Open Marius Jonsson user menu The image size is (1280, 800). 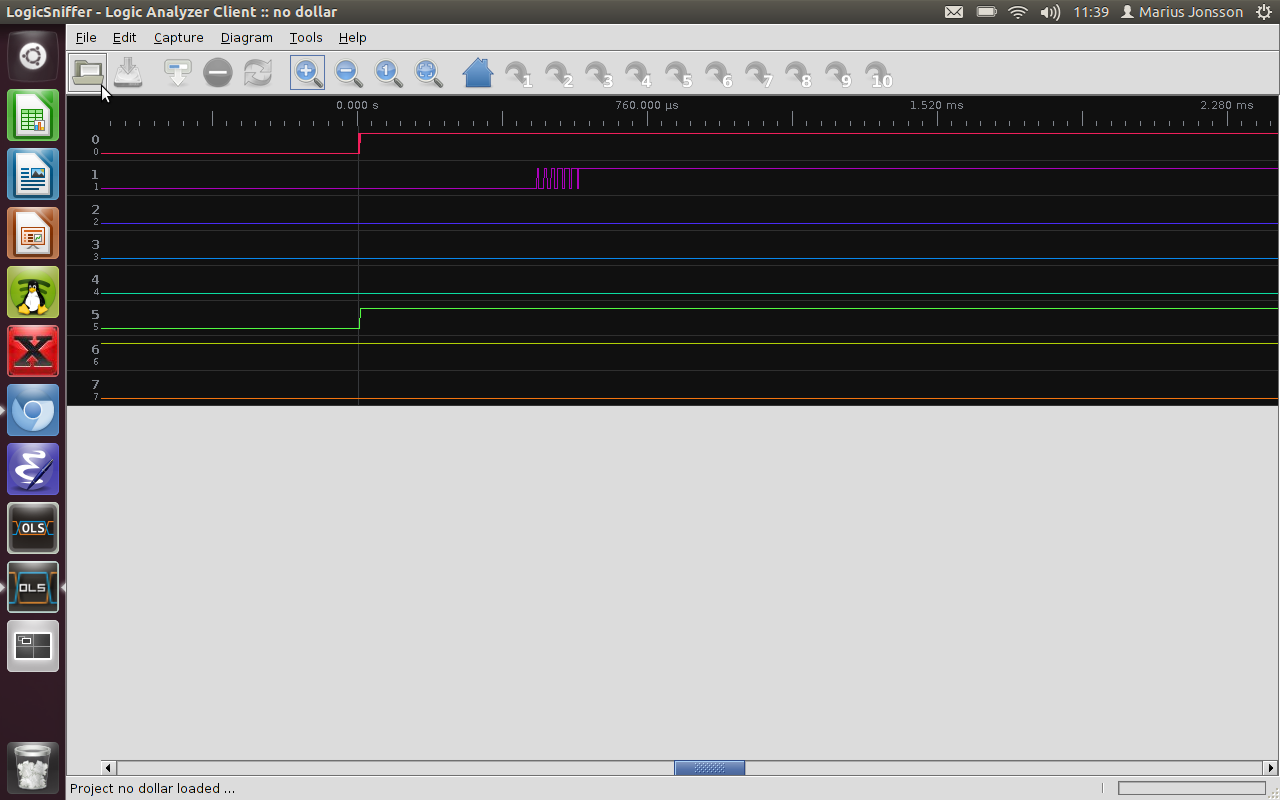[x=1181, y=12]
